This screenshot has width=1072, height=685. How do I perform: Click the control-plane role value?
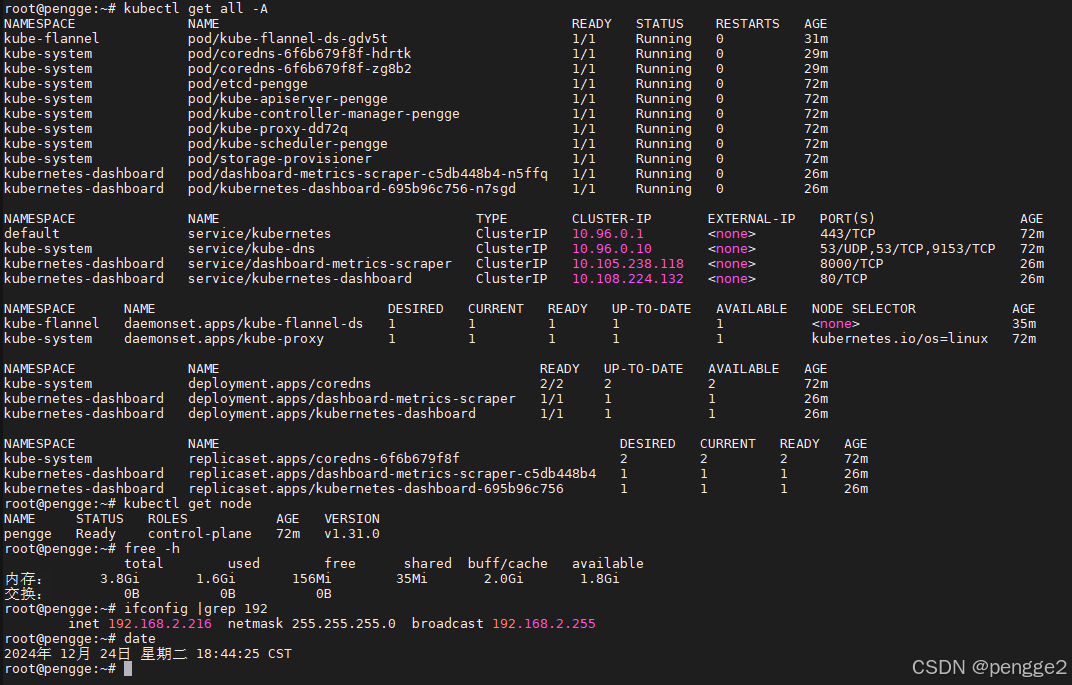[200, 535]
